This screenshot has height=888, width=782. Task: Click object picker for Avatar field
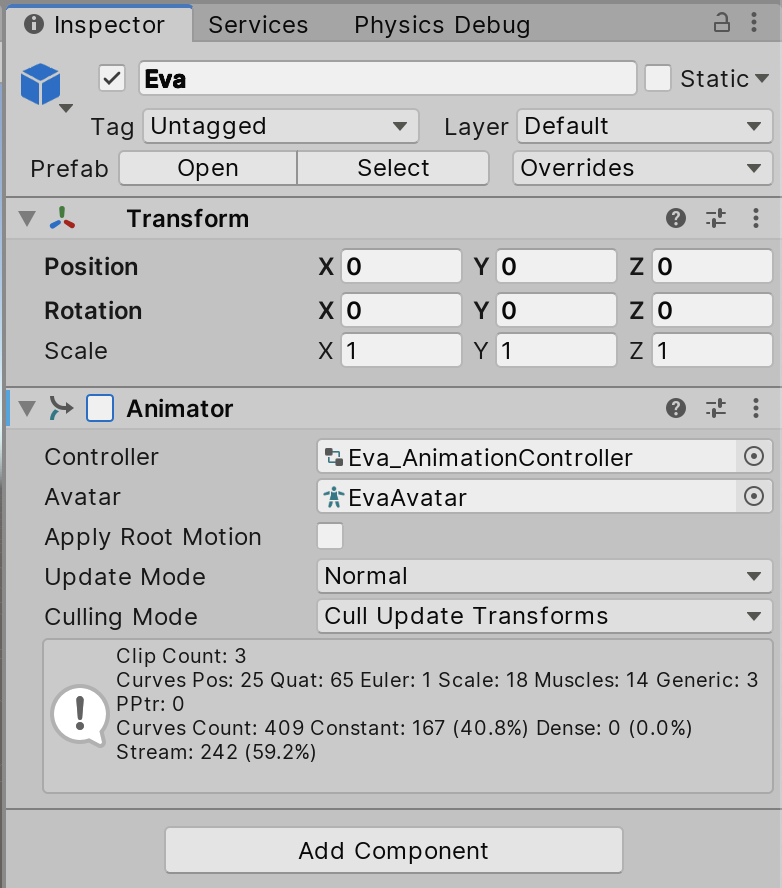754,497
